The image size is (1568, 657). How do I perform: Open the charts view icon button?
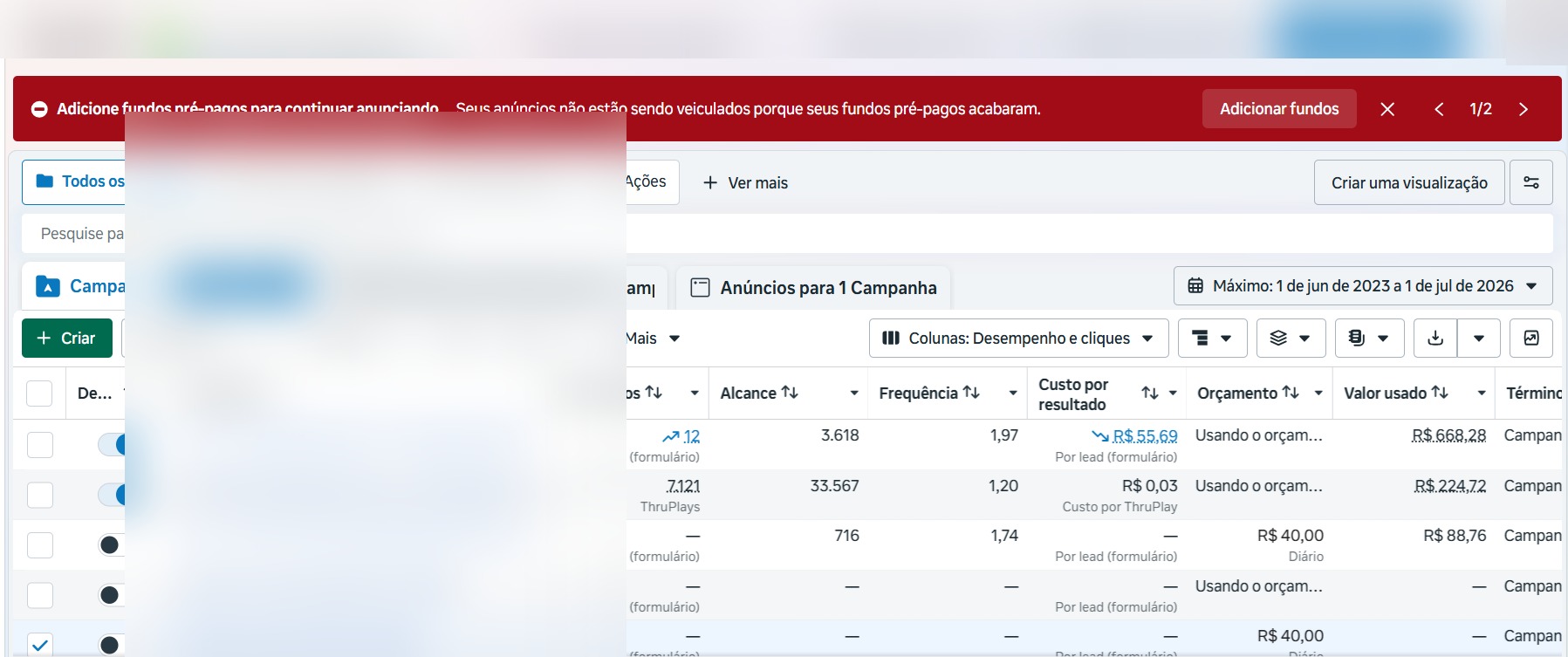1531,338
